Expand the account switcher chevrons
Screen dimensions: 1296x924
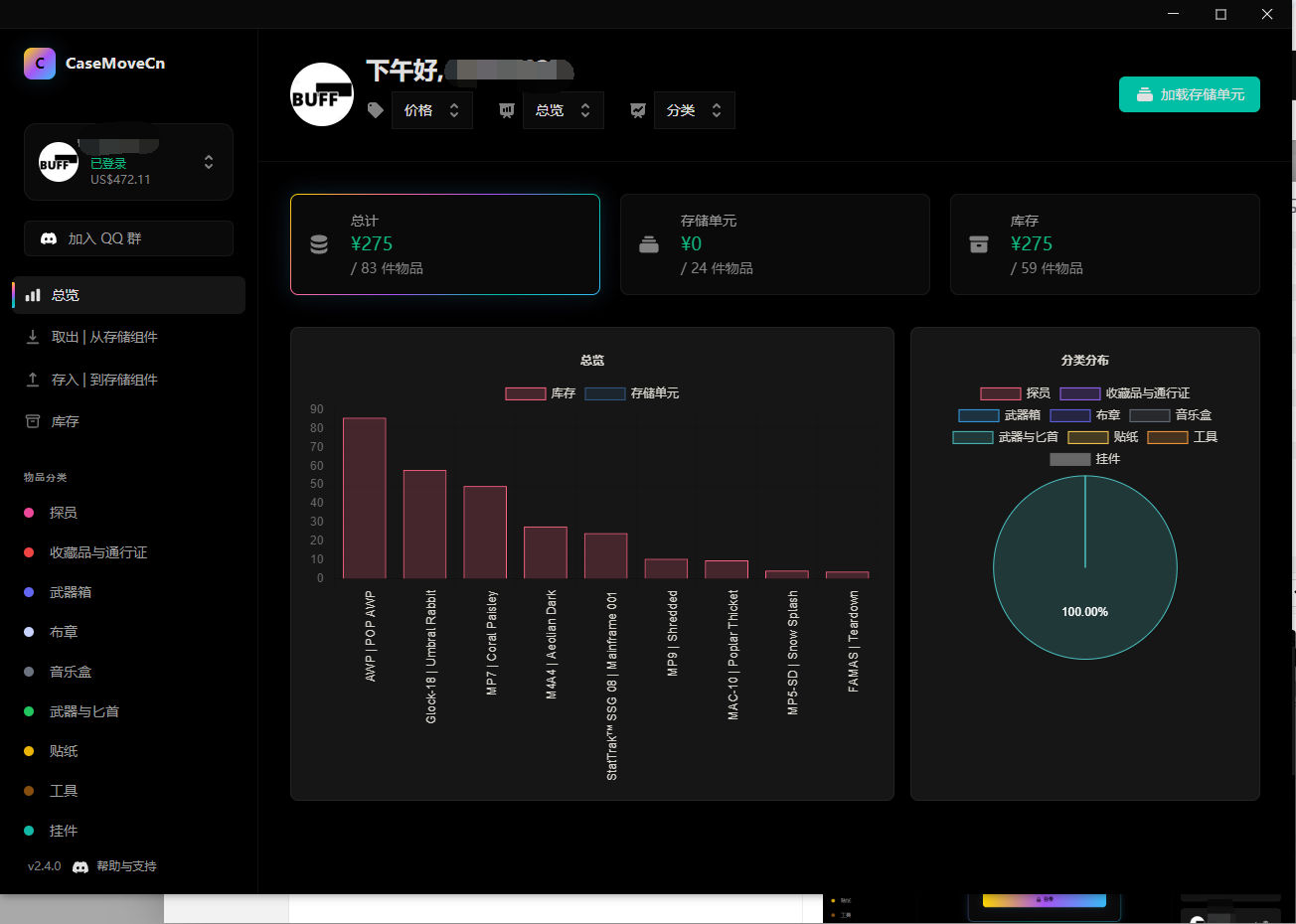pyautogui.click(x=209, y=162)
